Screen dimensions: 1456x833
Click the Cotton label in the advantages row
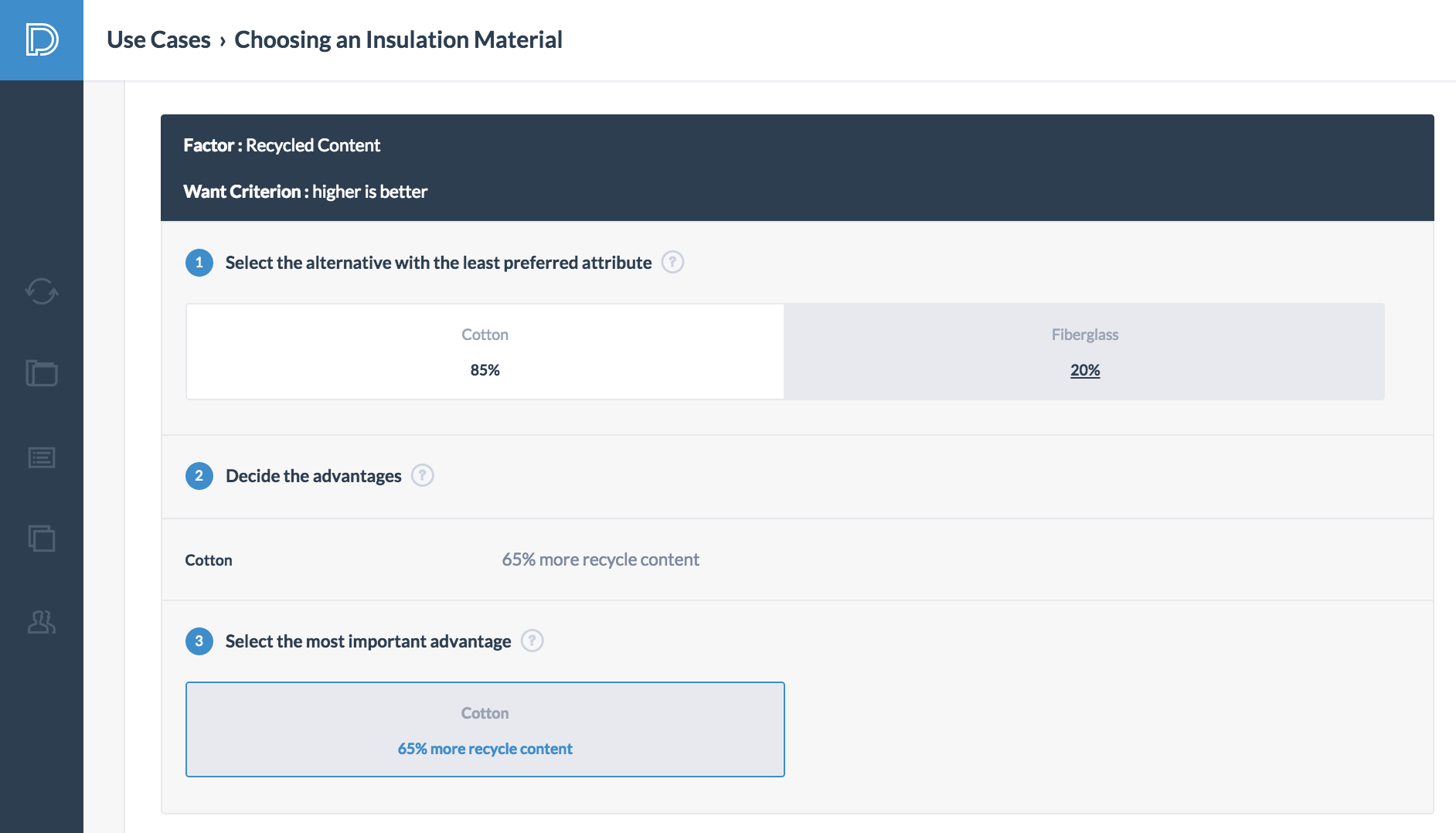[x=209, y=560]
